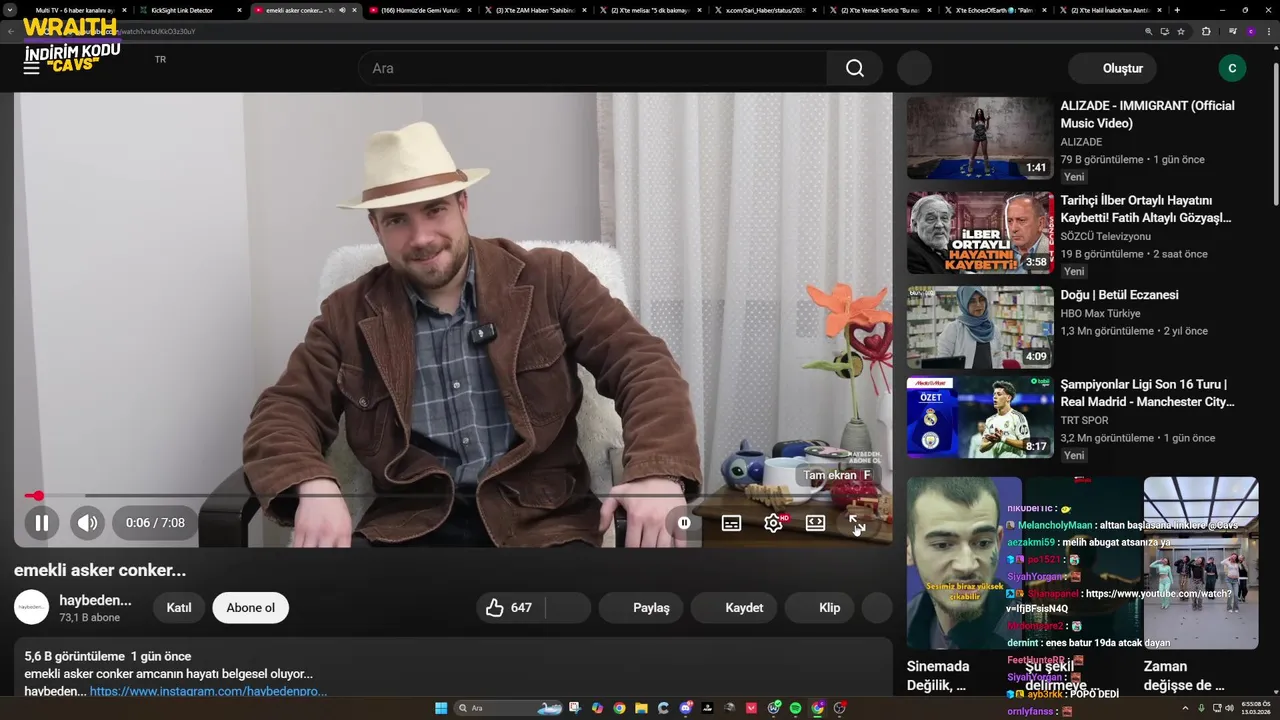Open the TRT SPOR channel name
The image size is (1280, 720).
coord(1085,421)
